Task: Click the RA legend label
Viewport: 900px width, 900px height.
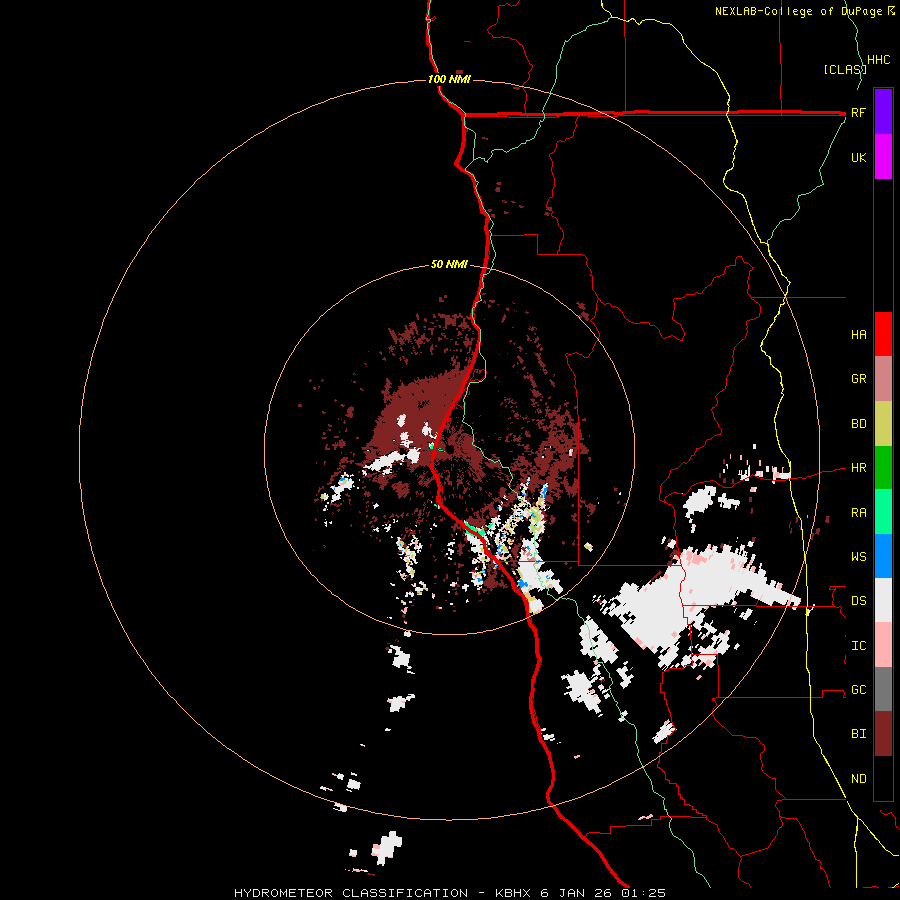Action: pyautogui.click(x=858, y=513)
